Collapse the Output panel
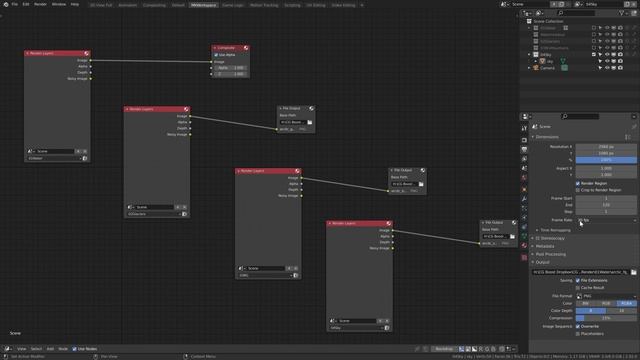The image size is (640, 360). (x=533, y=262)
